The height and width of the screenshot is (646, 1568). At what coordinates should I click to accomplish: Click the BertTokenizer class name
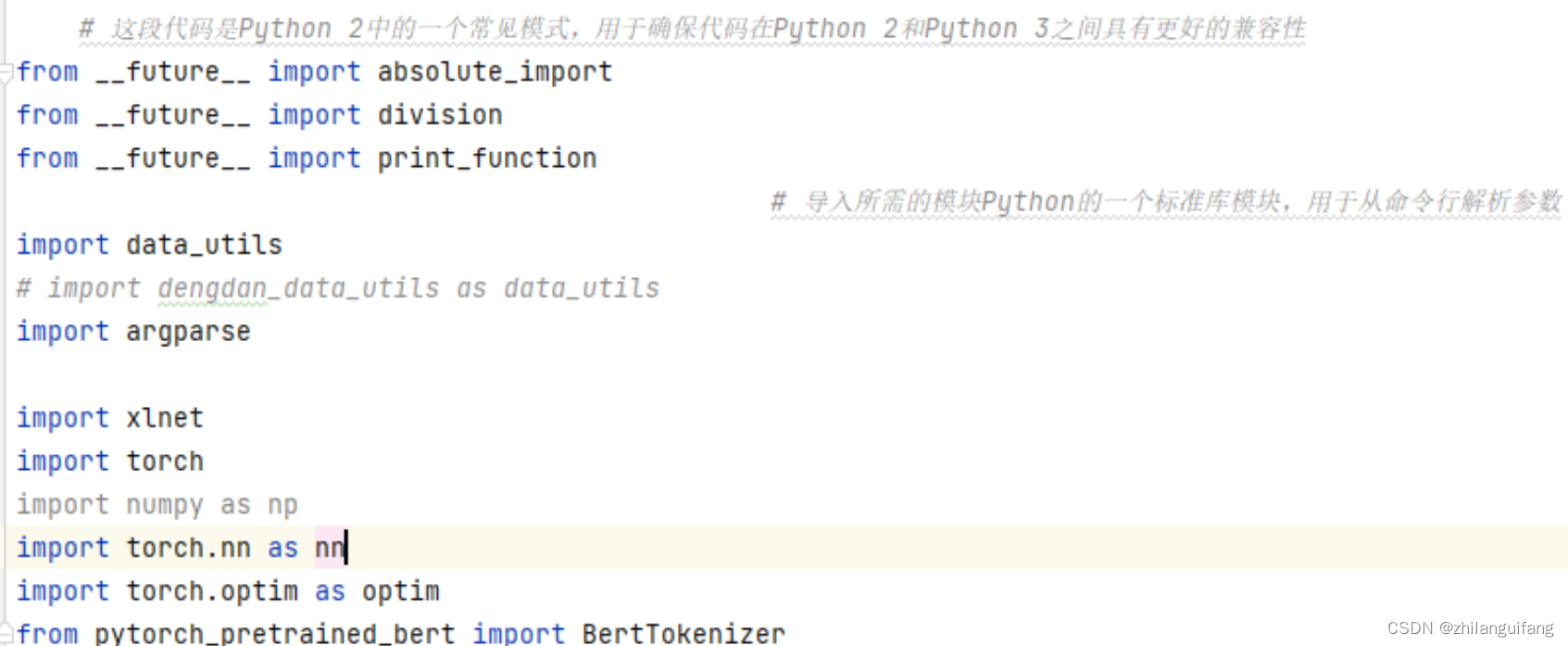[683, 634]
